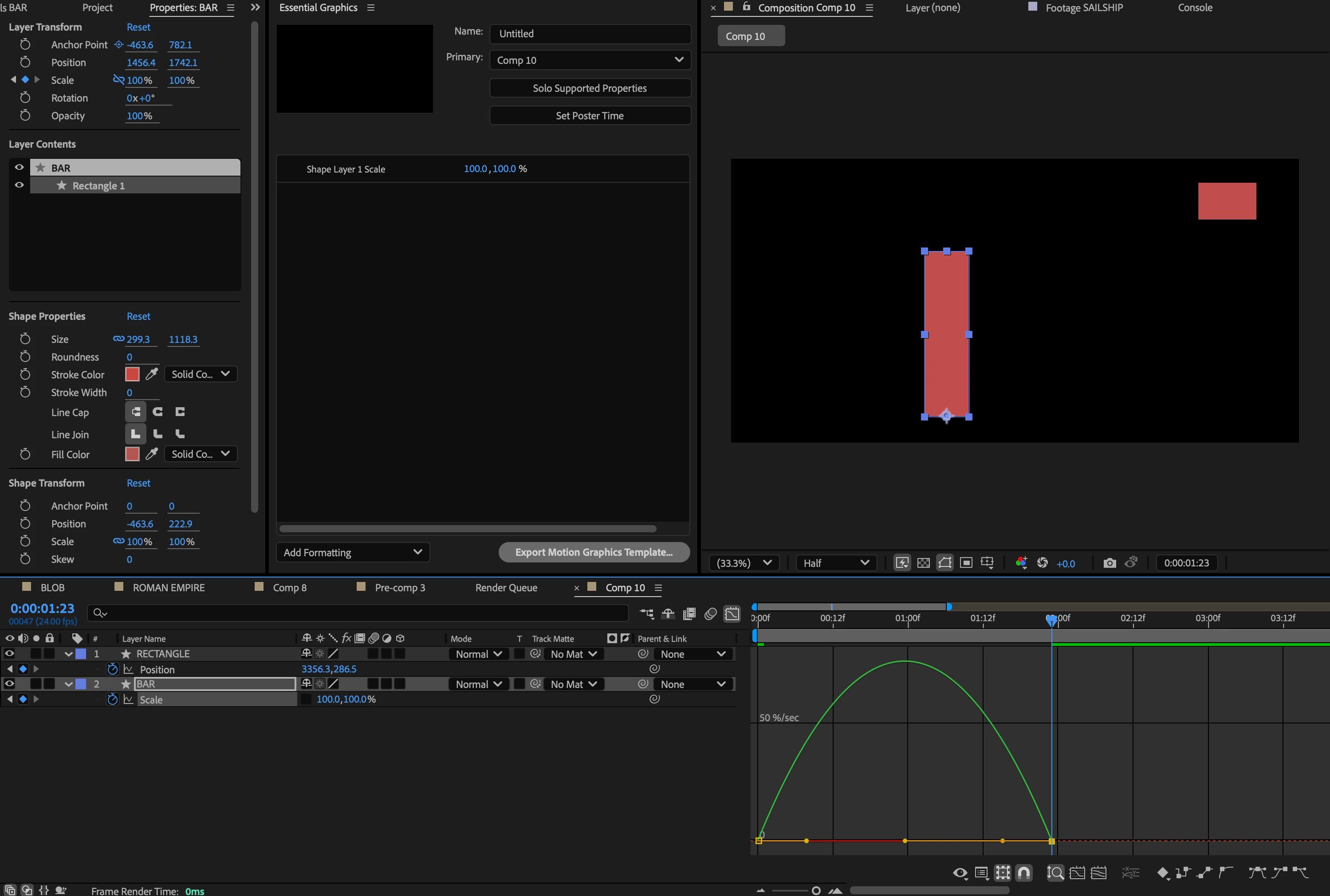
Task: Click the Reset Exposure aperture icon
Action: click(1042, 563)
